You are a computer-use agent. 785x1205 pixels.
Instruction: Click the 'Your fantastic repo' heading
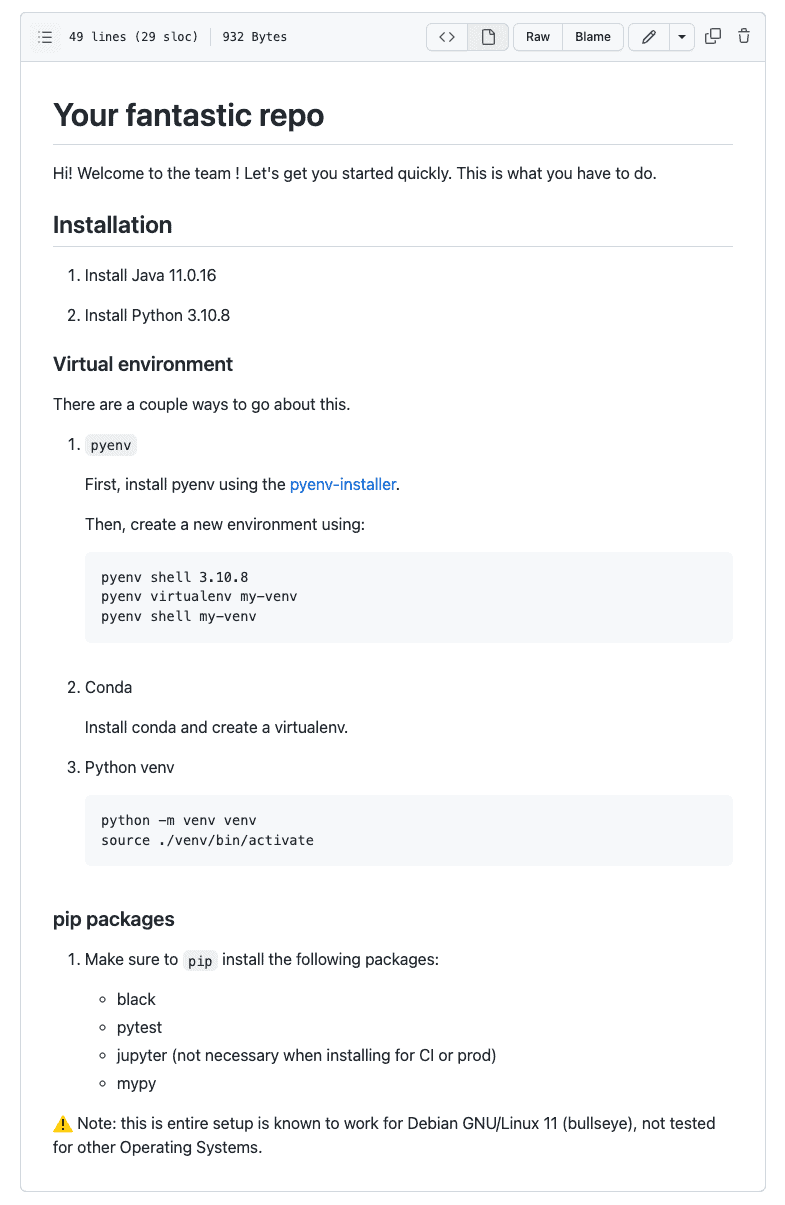tap(189, 115)
